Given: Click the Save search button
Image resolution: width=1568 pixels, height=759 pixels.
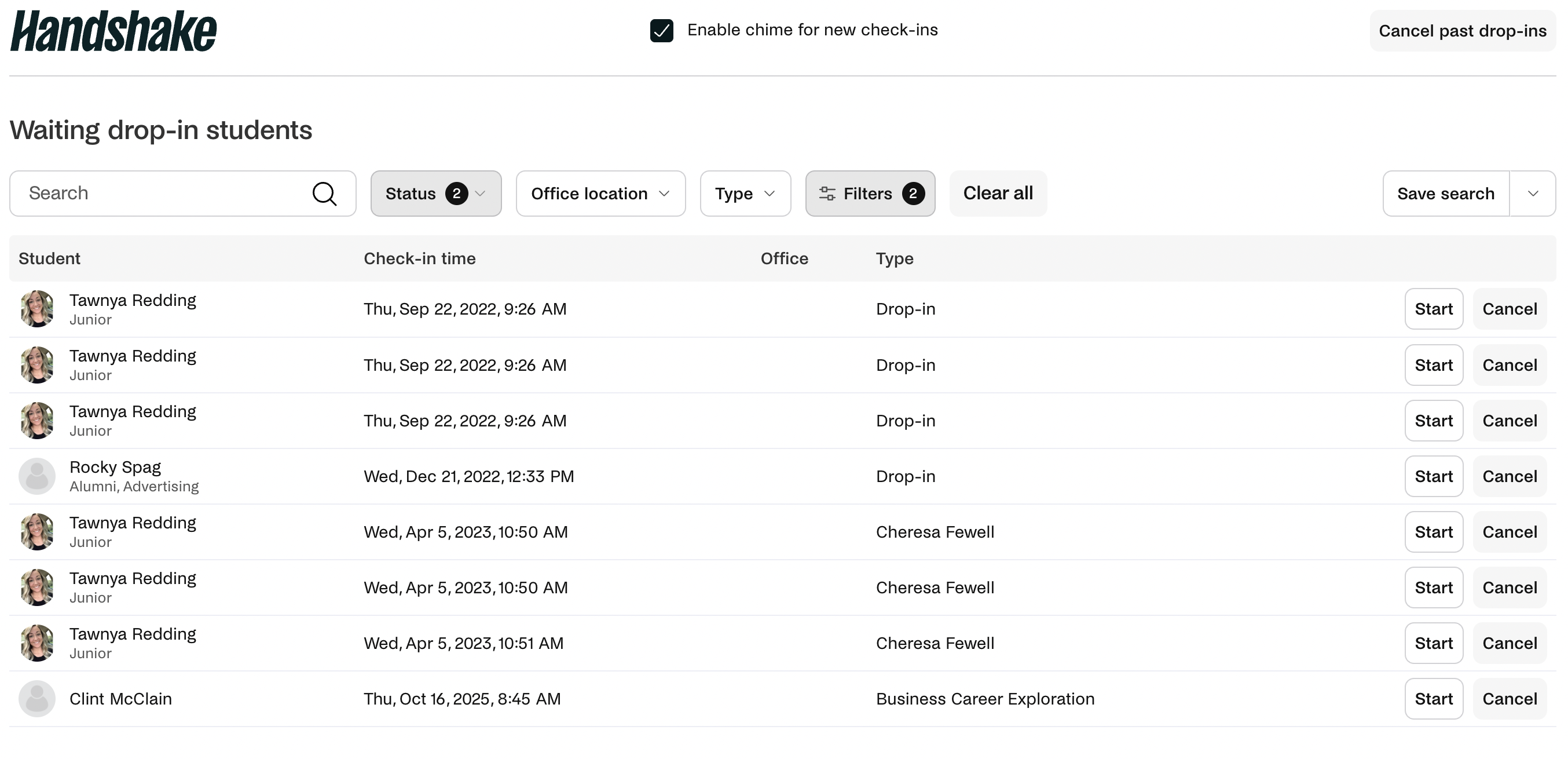Looking at the screenshot, I should tap(1446, 194).
